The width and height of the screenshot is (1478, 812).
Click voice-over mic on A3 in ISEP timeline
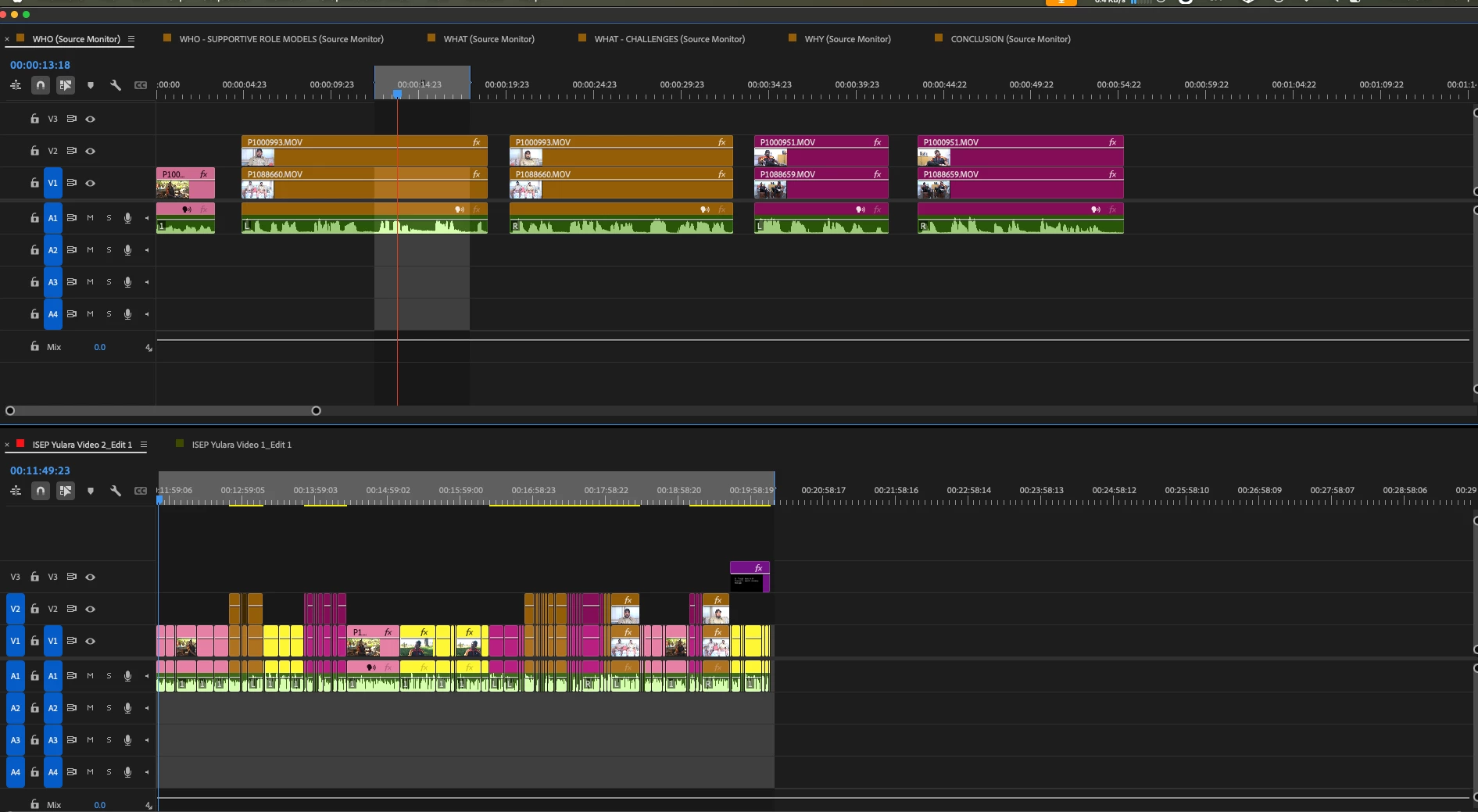click(127, 740)
